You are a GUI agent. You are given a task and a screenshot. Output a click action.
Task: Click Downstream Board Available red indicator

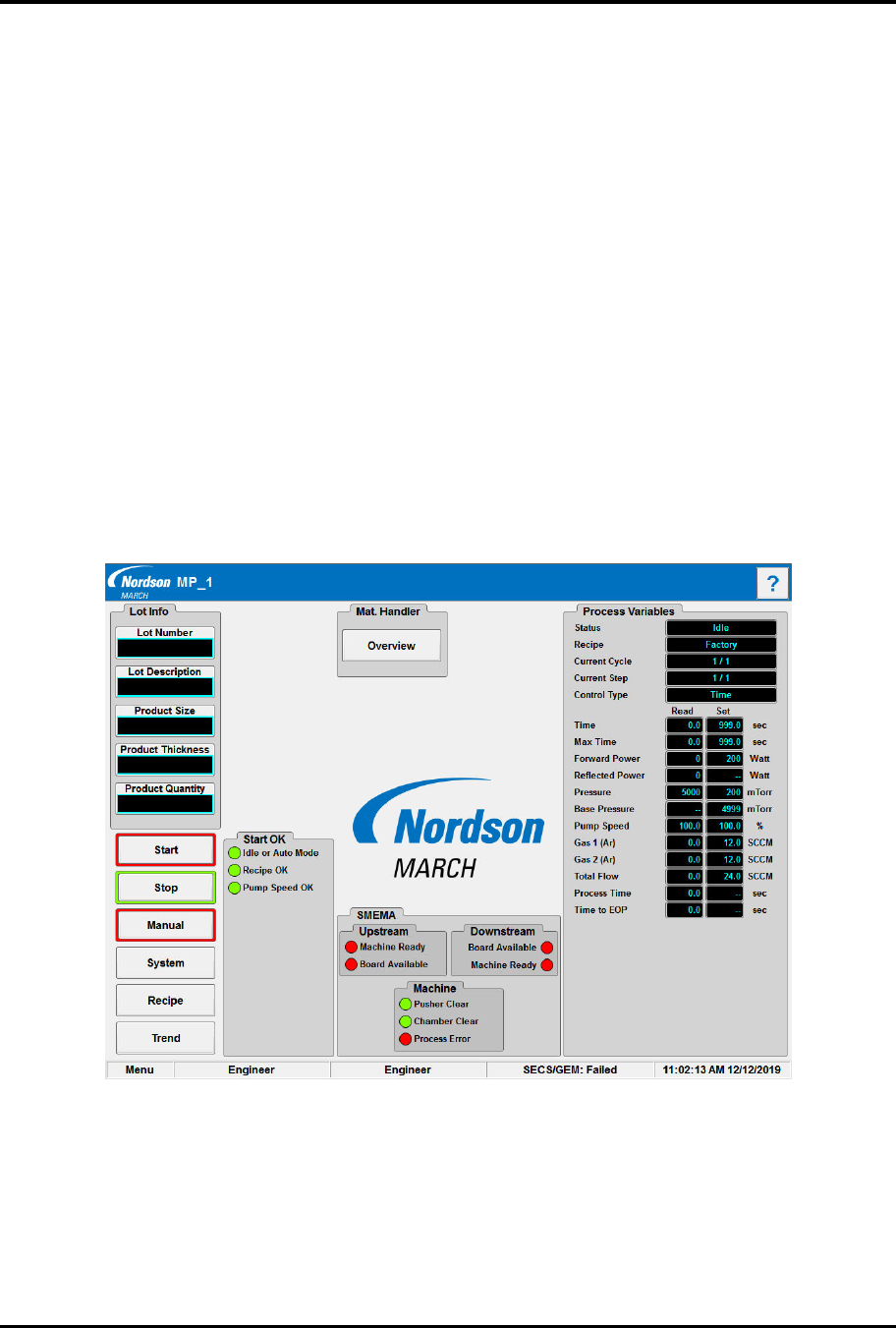[547, 948]
